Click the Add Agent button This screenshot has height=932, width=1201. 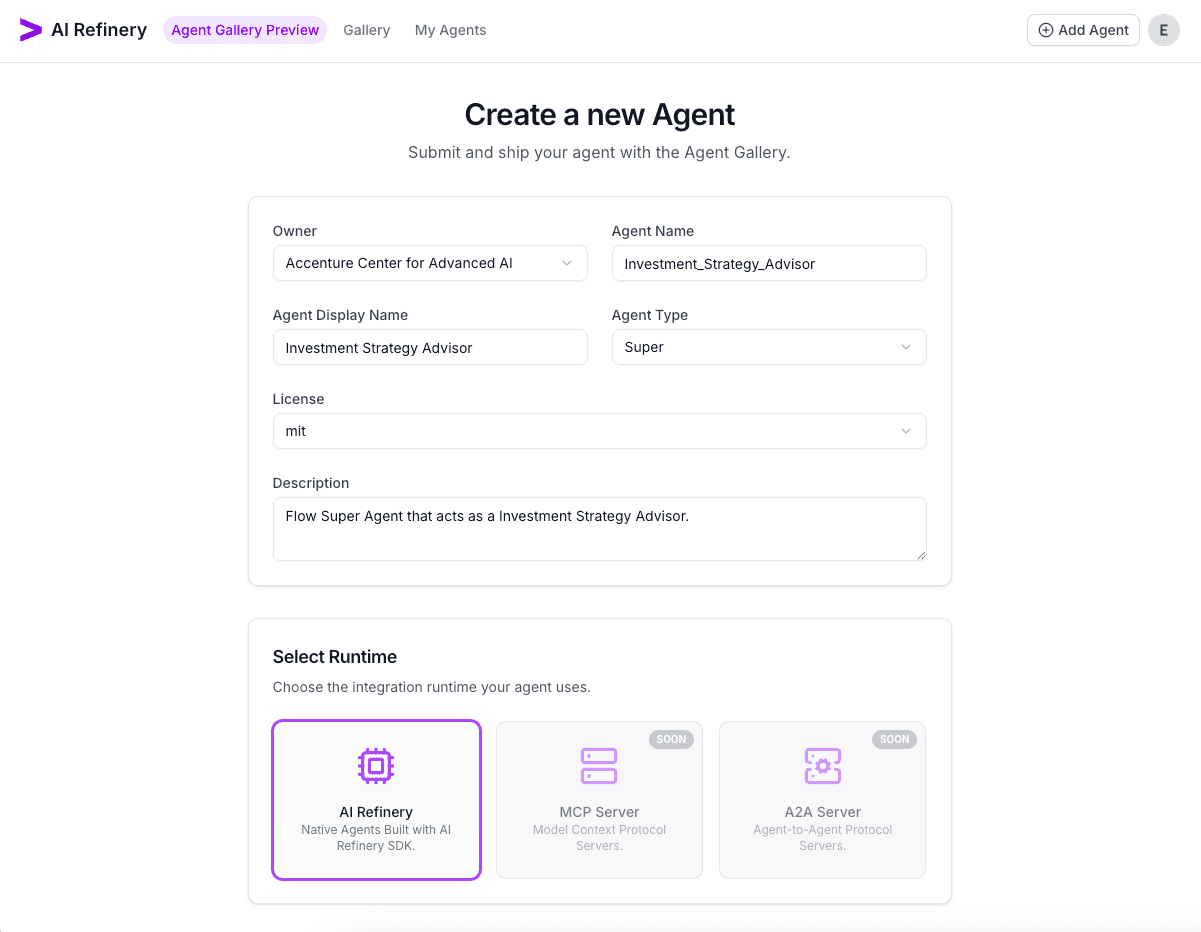pos(1083,30)
